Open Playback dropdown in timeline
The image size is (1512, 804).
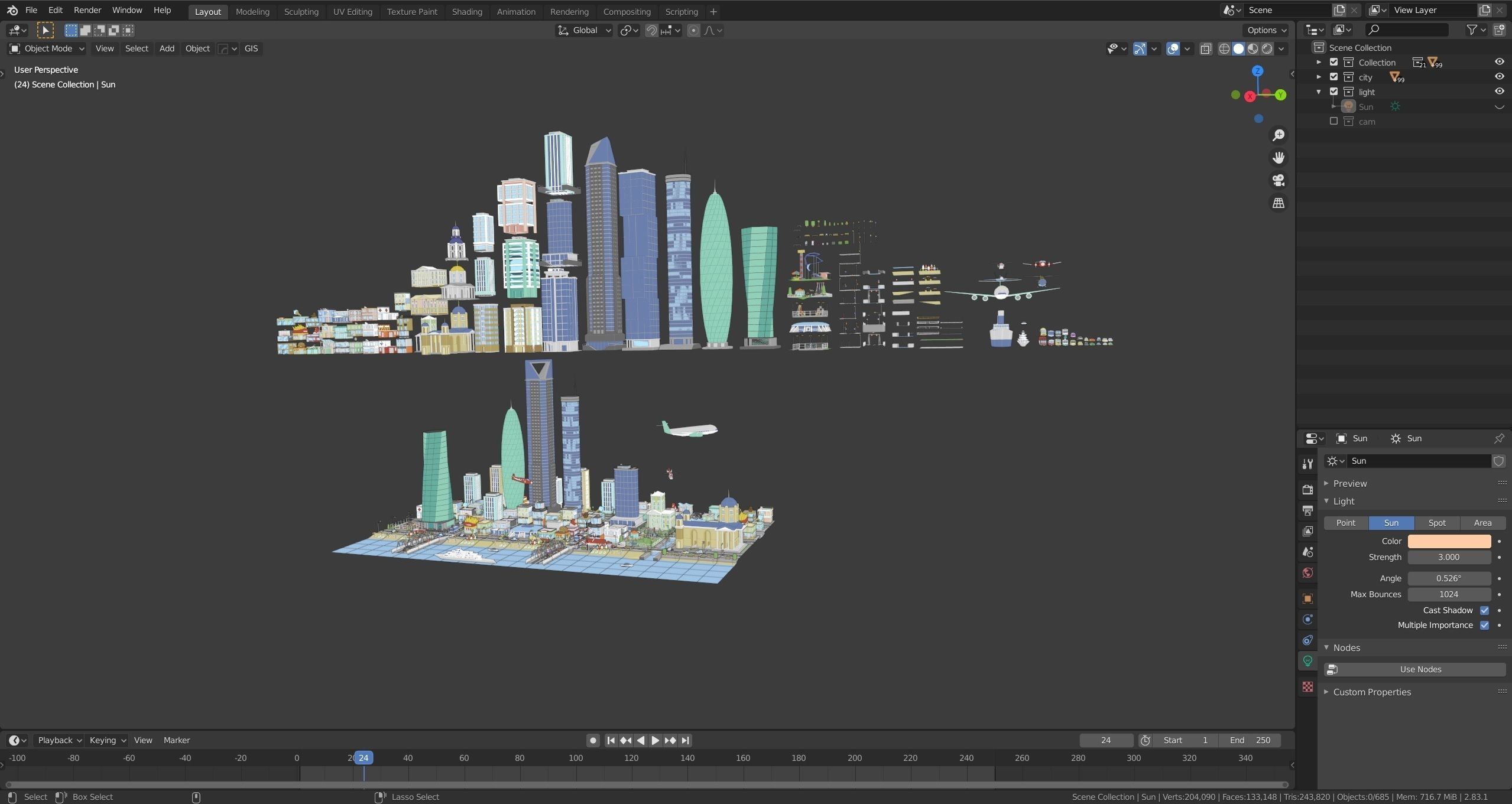tap(59, 740)
